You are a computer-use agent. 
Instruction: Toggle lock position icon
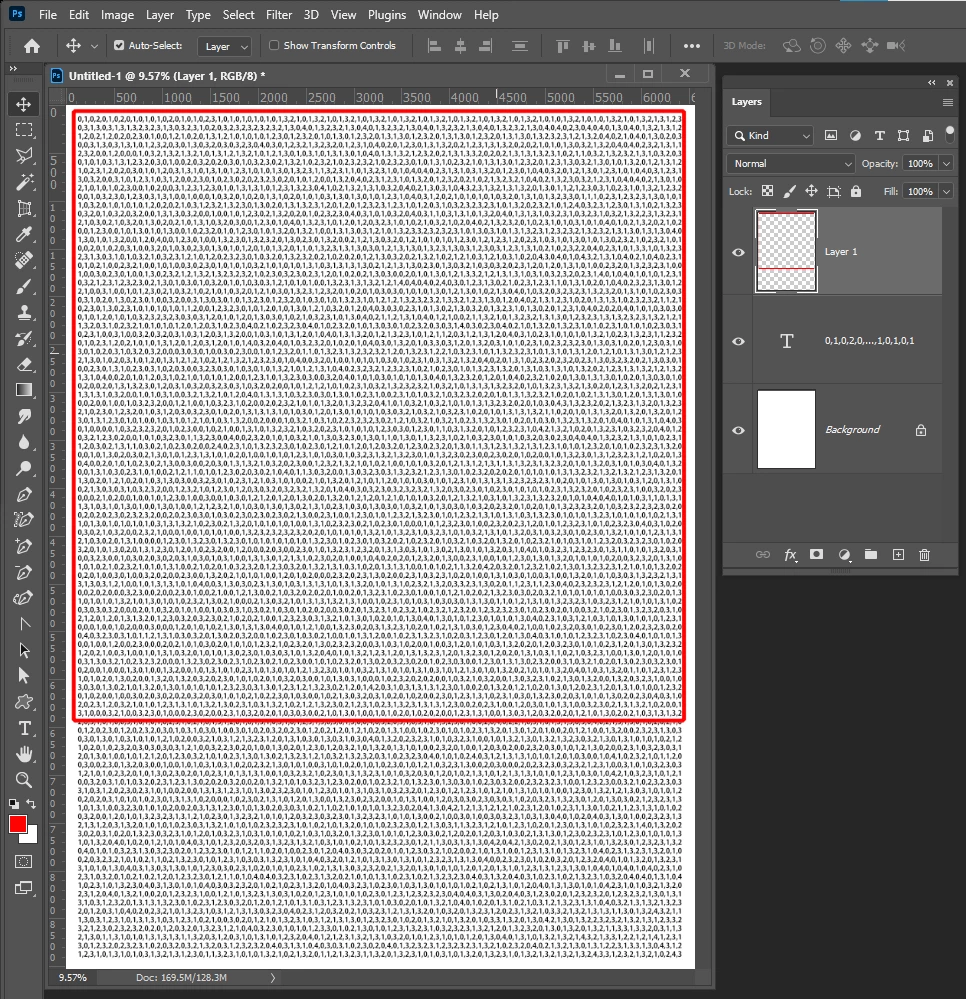click(811, 191)
